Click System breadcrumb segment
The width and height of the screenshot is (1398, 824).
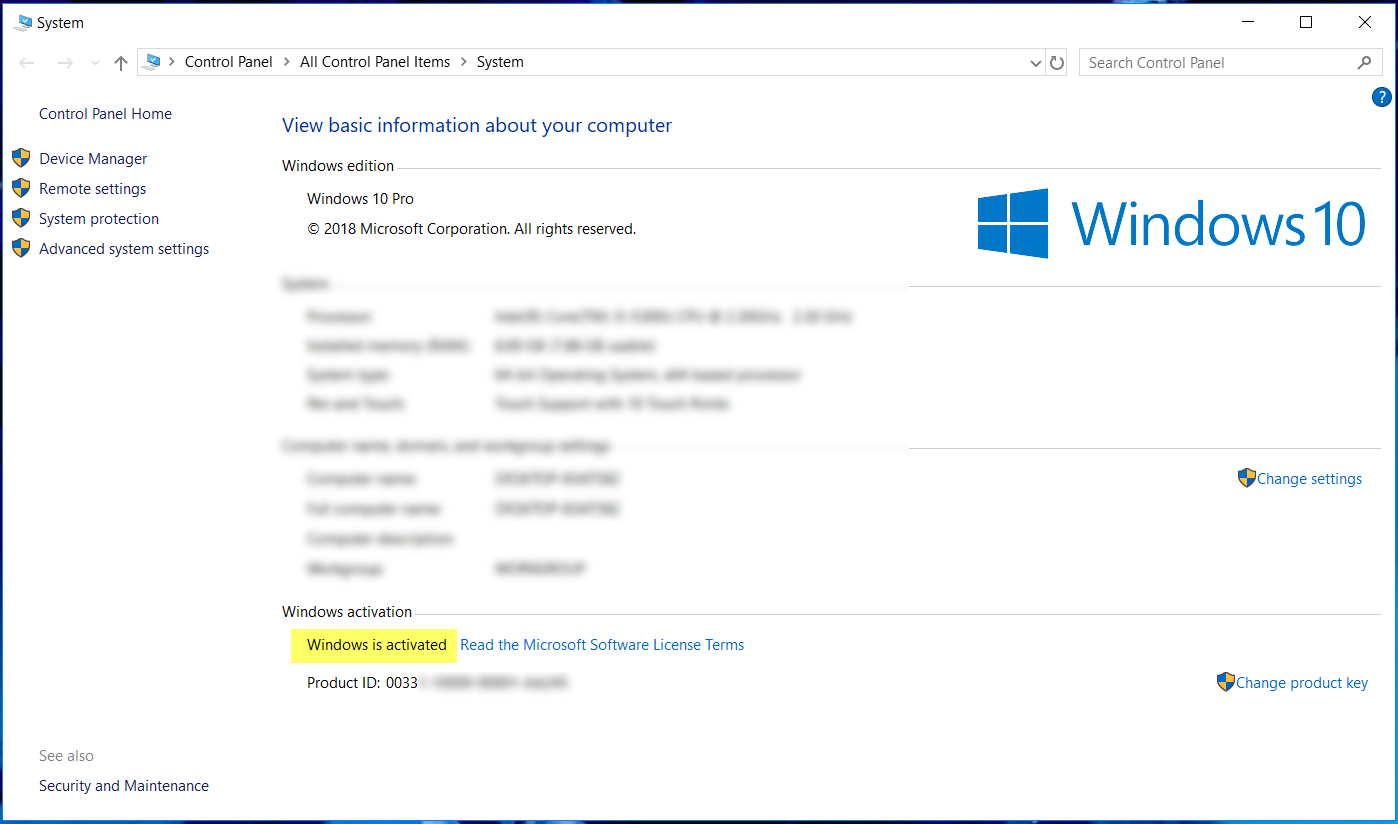click(x=500, y=62)
